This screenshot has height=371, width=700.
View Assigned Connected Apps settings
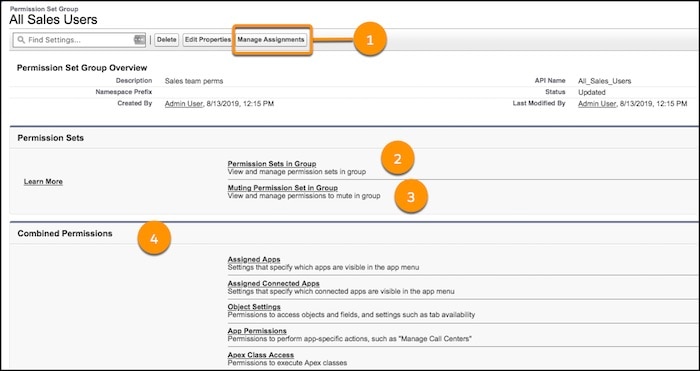point(274,283)
